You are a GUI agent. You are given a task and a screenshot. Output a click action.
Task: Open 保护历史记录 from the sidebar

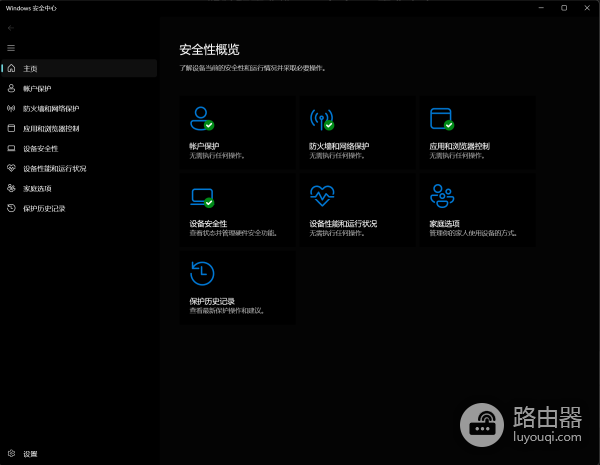click(x=79, y=208)
